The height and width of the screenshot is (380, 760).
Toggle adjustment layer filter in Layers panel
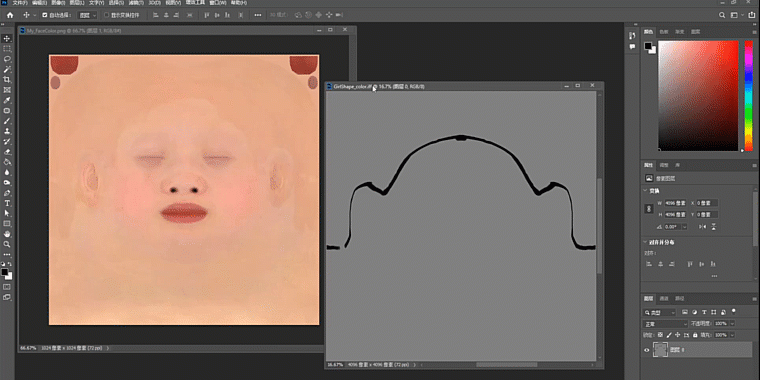[x=694, y=312]
